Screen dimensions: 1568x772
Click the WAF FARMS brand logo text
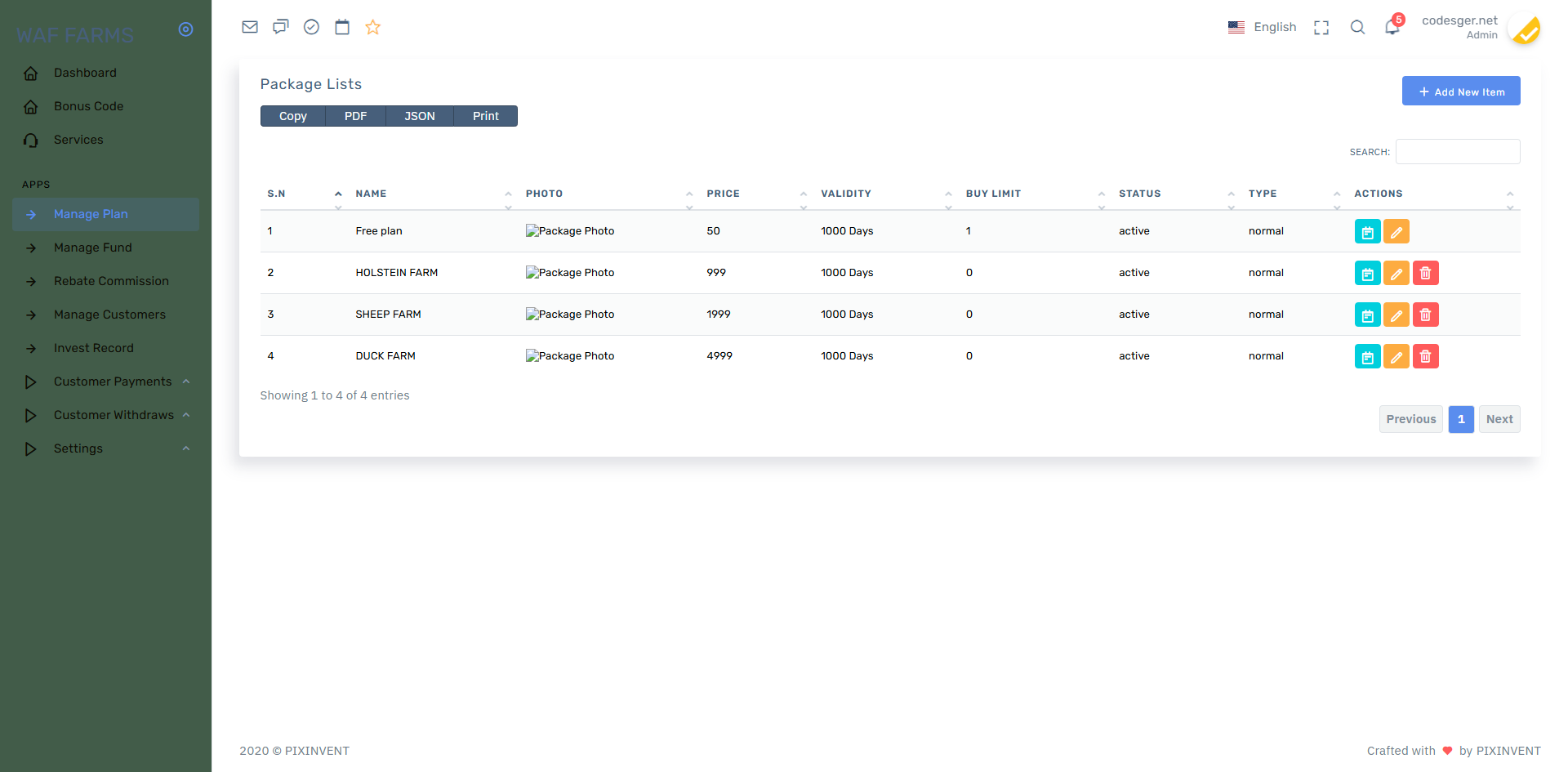click(75, 35)
